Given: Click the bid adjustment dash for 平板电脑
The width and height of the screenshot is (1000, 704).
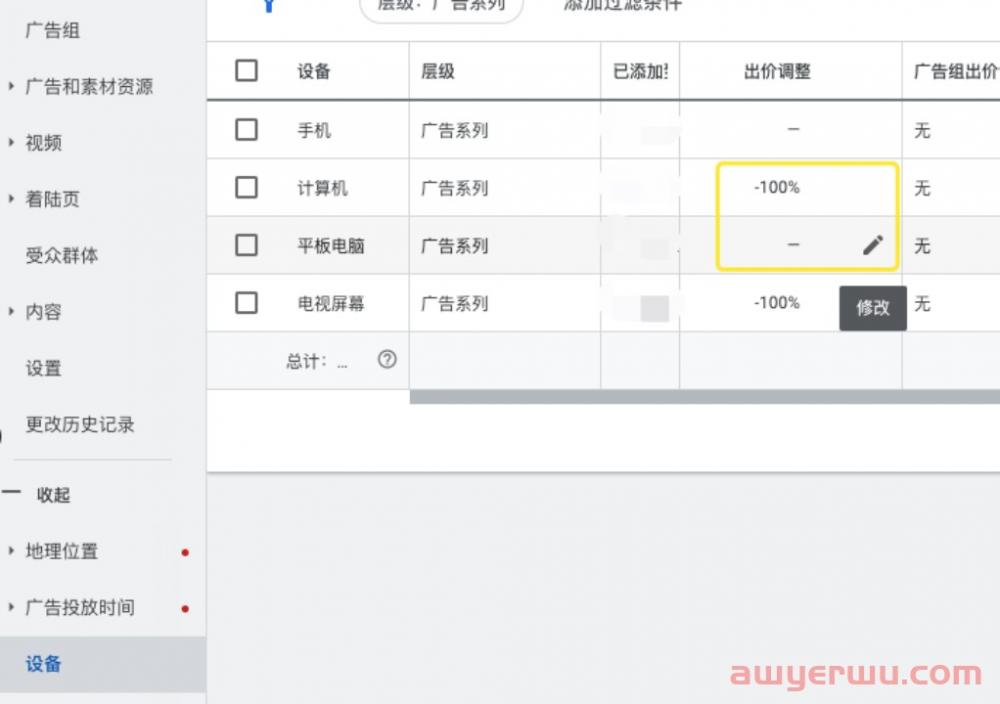Looking at the screenshot, I should (793, 245).
